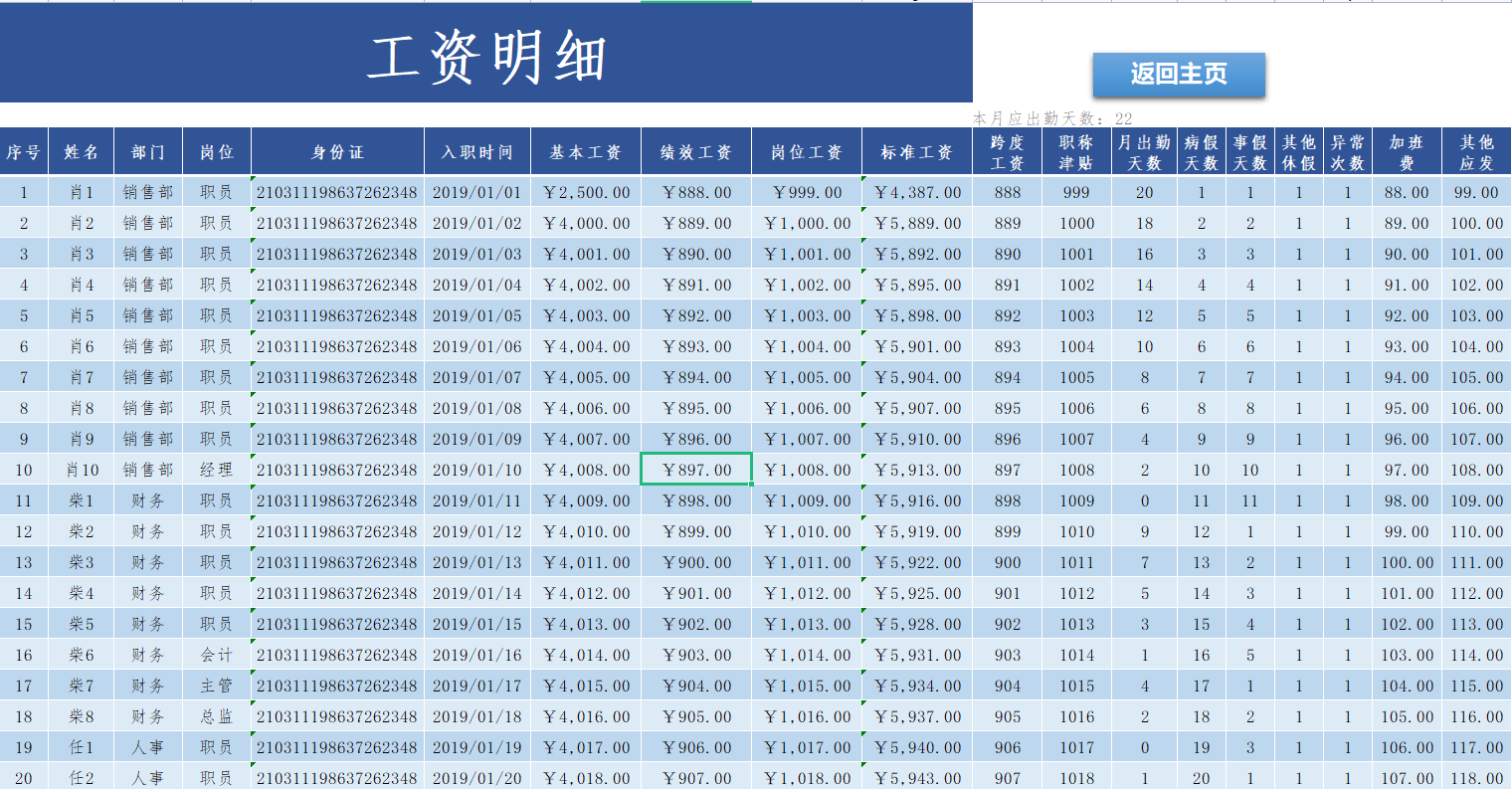The image size is (1512, 789).
Task: Select the 其他应发 column header
Action: pyautogui.click(x=1475, y=149)
